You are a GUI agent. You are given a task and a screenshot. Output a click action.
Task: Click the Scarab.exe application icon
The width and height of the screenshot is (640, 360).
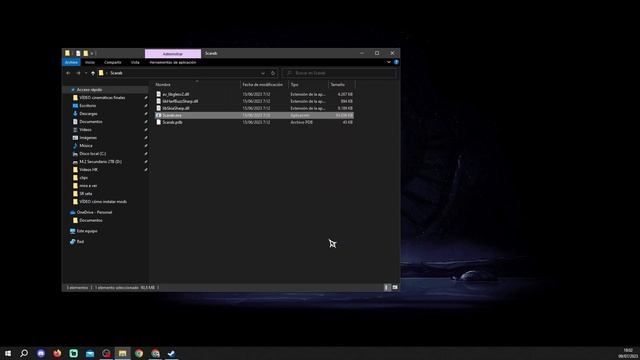158,116
